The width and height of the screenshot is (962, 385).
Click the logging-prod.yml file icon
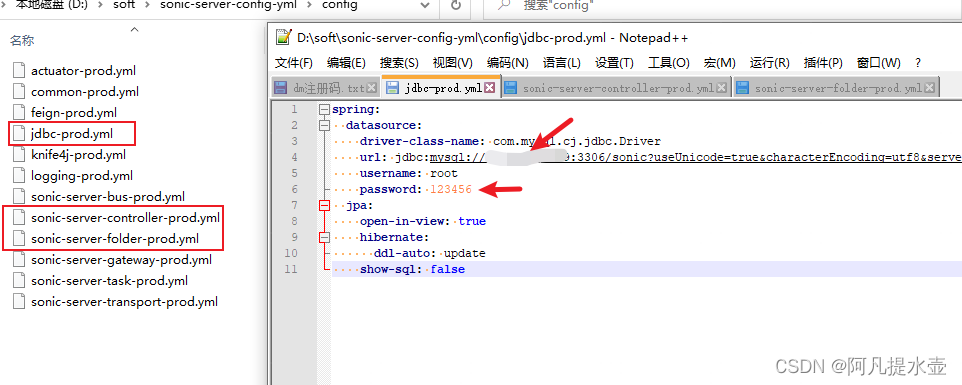click(x=20, y=176)
